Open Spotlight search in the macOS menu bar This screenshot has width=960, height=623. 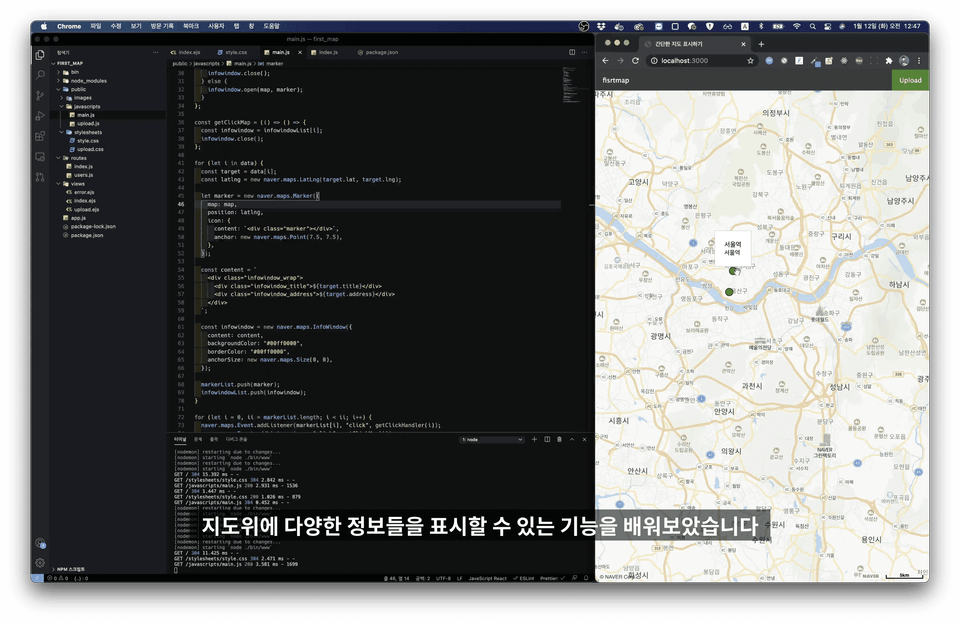tap(812, 26)
